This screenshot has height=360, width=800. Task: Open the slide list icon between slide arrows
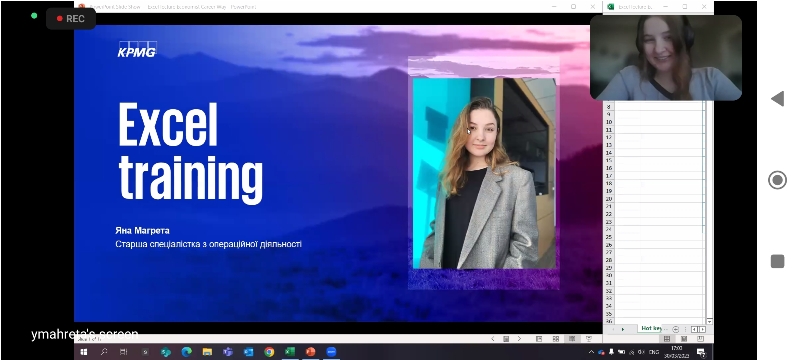pyautogui.click(x=506, y=339)
